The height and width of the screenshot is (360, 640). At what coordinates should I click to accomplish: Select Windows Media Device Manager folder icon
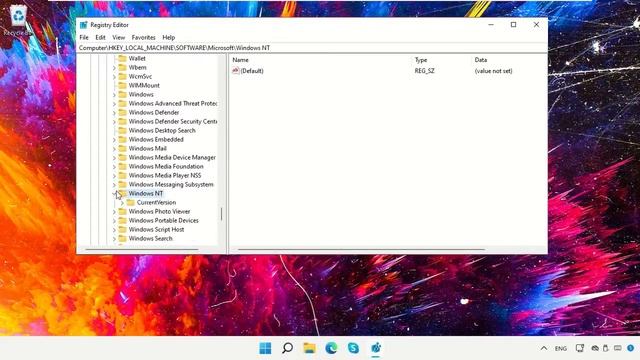(122, 157)
